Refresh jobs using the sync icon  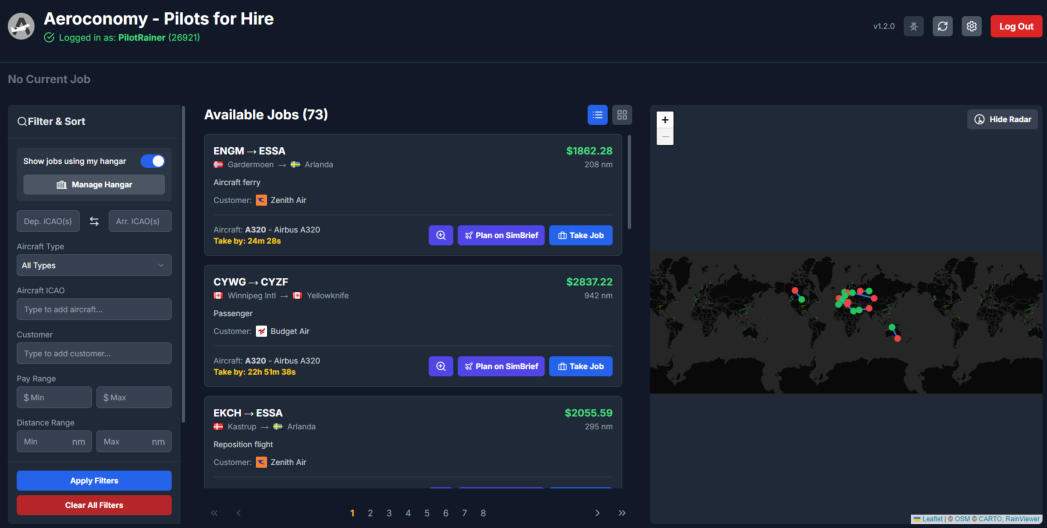coord(942,26)
